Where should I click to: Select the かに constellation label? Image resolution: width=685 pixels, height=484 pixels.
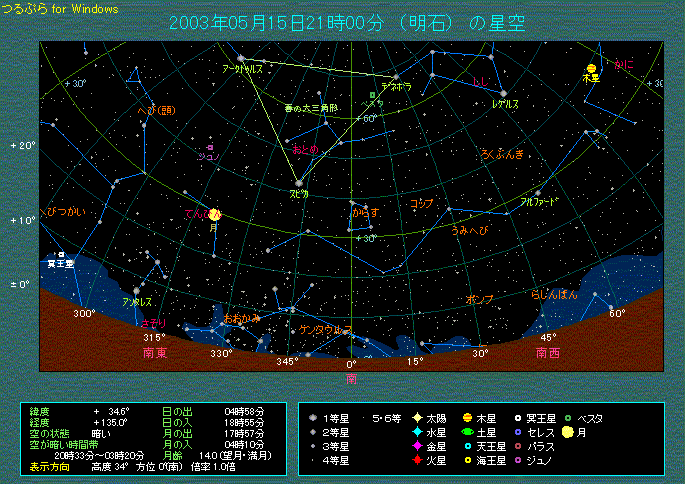tap(623, 65)
